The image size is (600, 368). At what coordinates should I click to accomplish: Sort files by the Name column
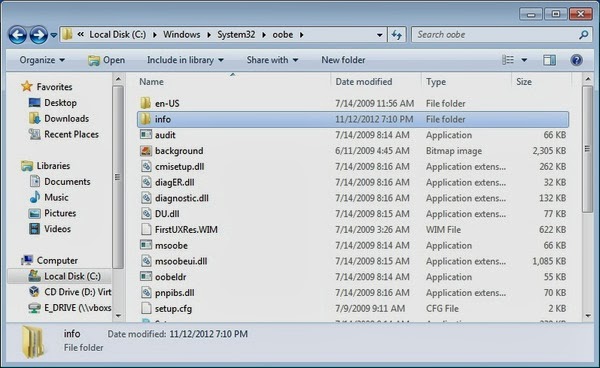click(151, 82)
